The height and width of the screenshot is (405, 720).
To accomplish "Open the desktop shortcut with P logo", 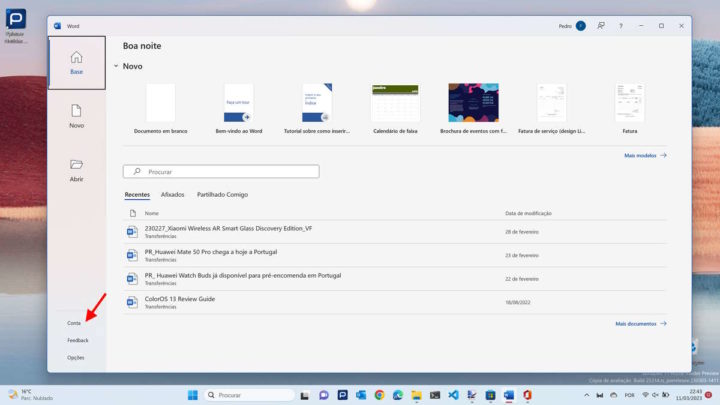I will [16, 26].
